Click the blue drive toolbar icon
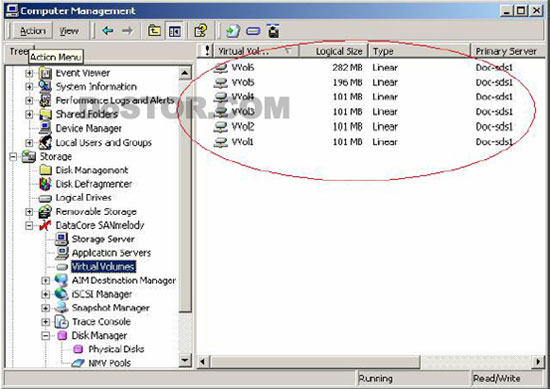The image size is (550, 389). [253, 31]
